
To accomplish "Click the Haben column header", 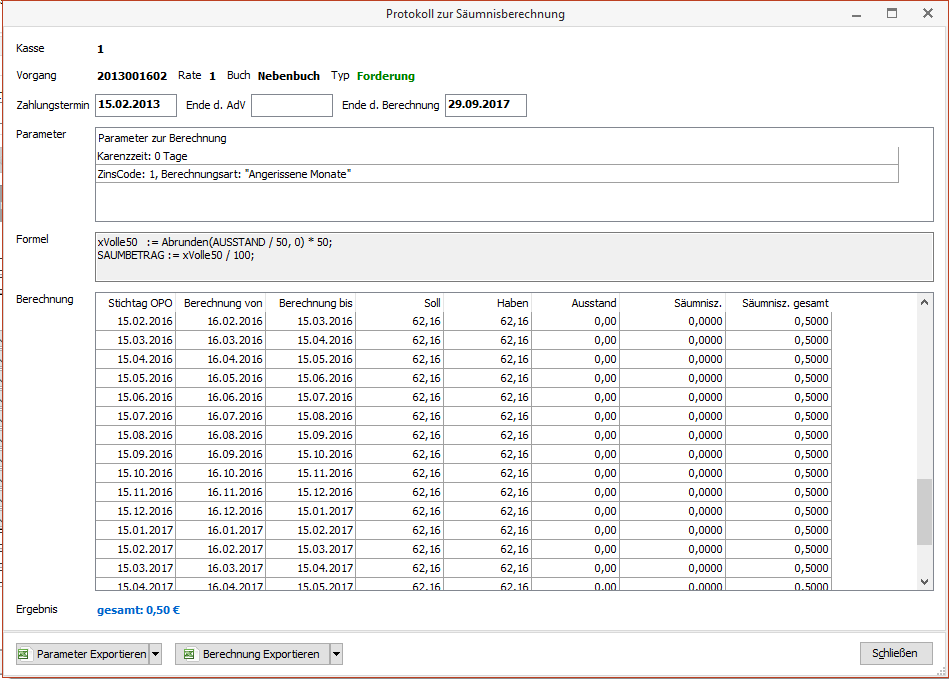I will tap(487, 303).
